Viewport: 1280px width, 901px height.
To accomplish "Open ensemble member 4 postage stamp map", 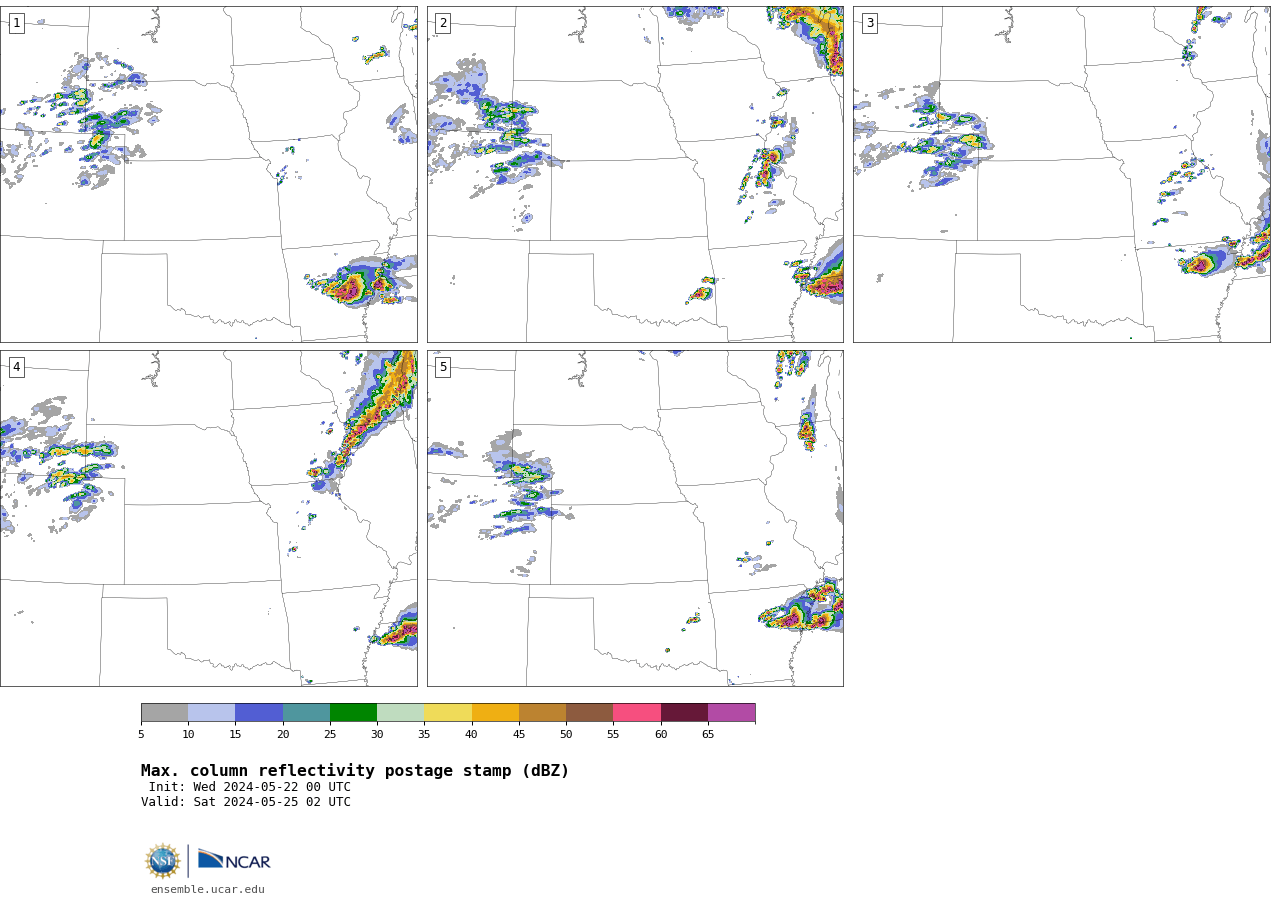I will pyautogui.click(x=208, y=518).
